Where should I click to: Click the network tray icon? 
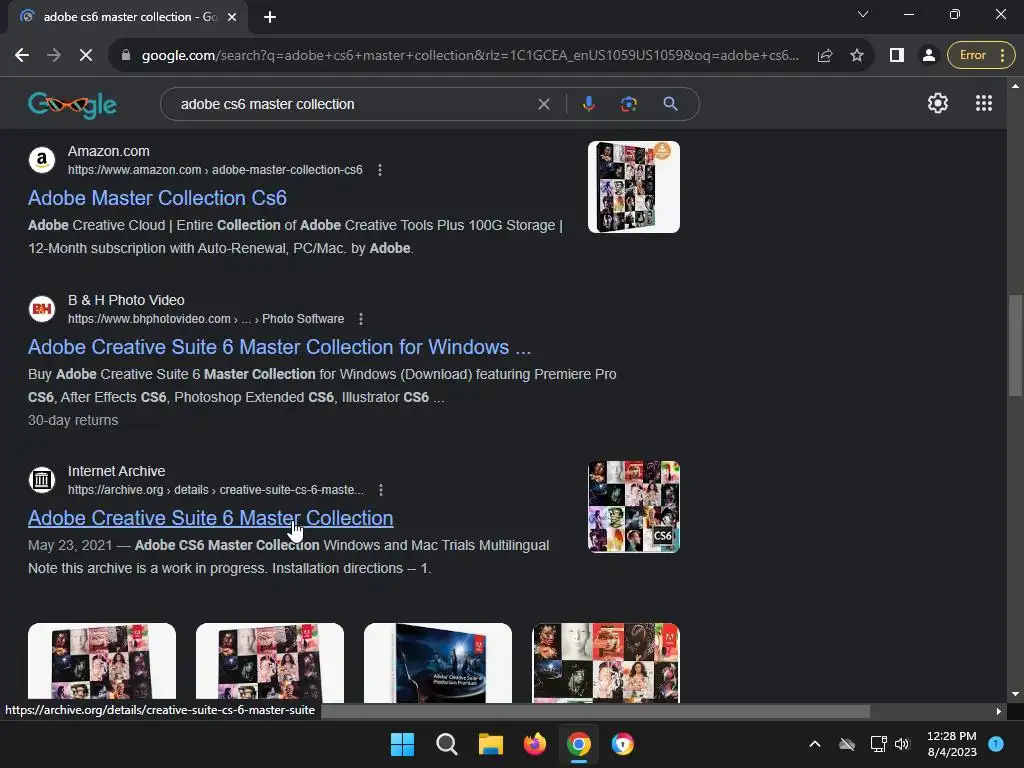(x=878, y=744)
